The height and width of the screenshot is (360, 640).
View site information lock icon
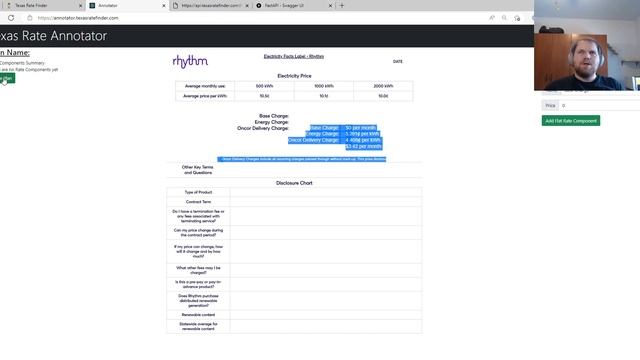pyautogui.click(x=30, y=18)
